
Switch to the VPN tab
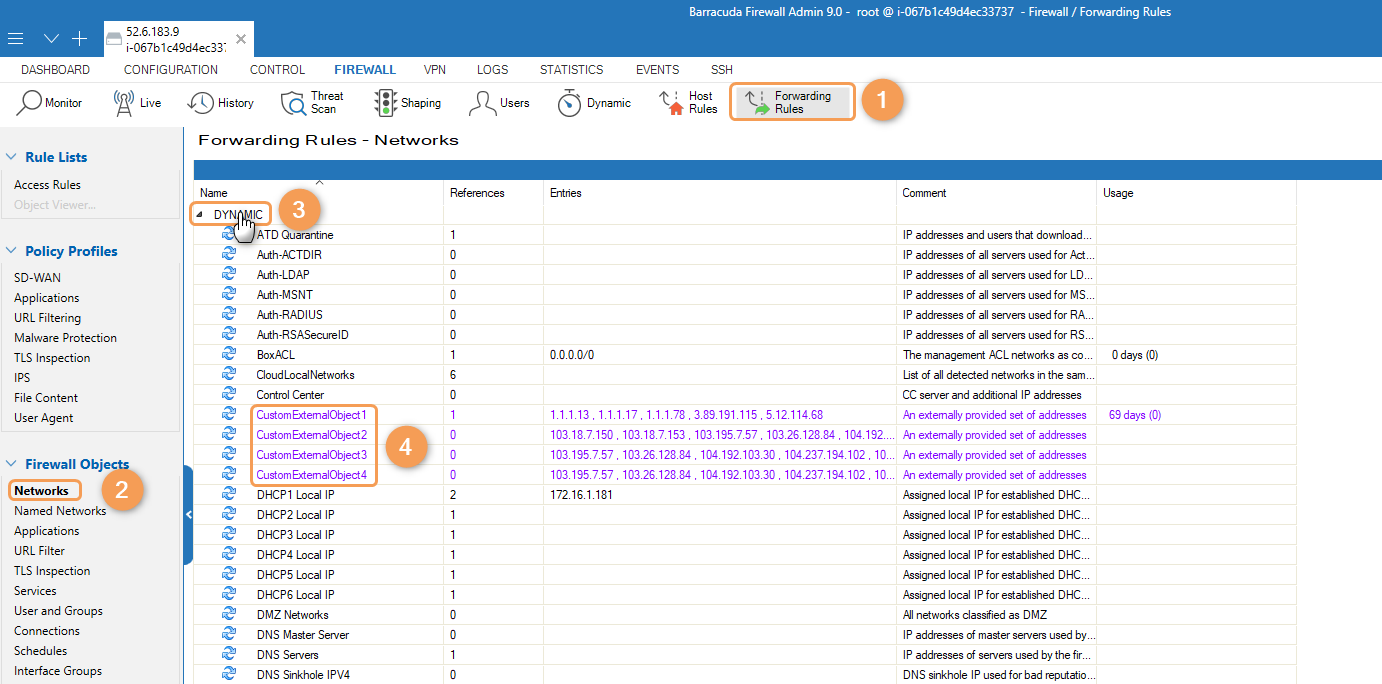(x=434, y=70)
